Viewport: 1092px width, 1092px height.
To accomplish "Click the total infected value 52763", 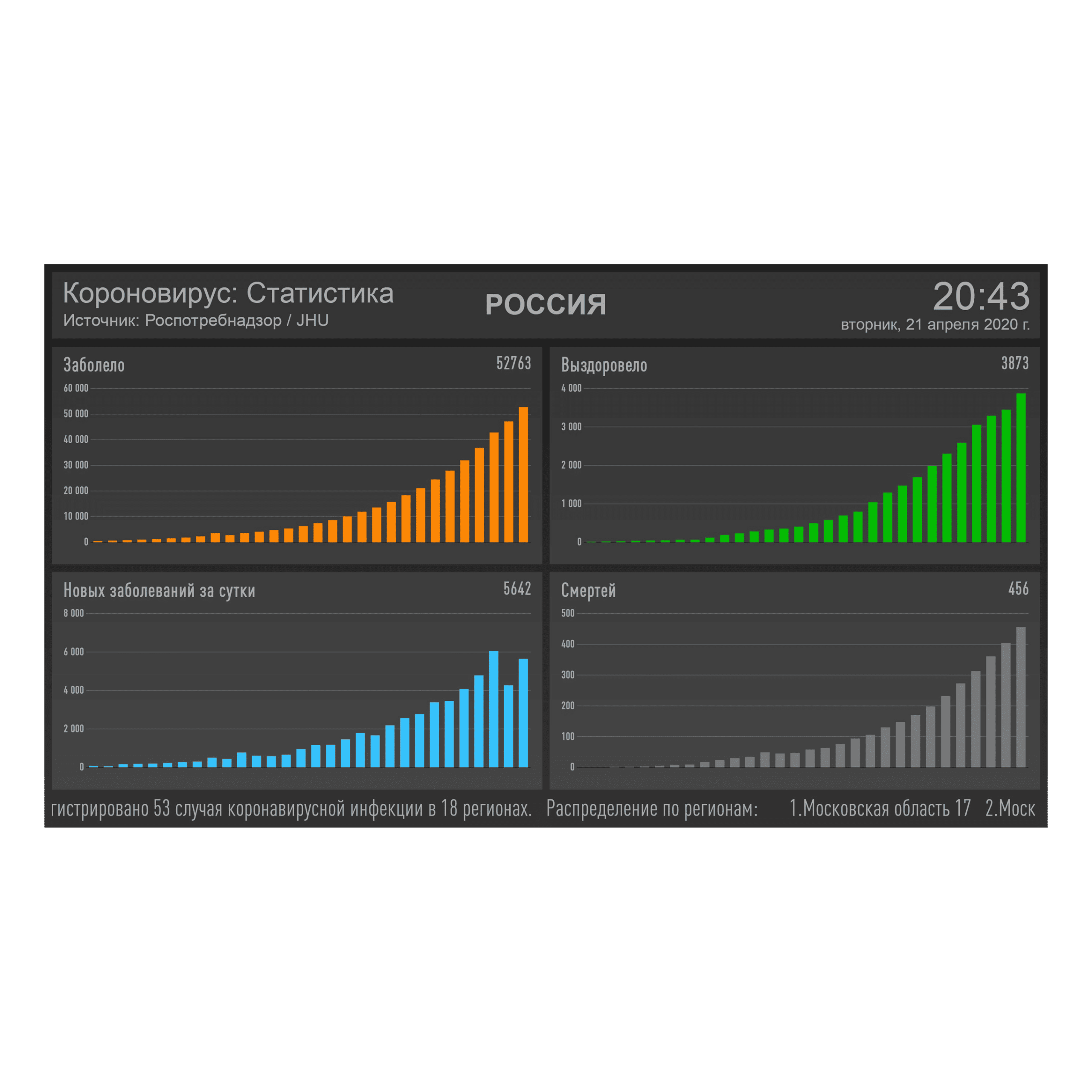I will (513, 363).
